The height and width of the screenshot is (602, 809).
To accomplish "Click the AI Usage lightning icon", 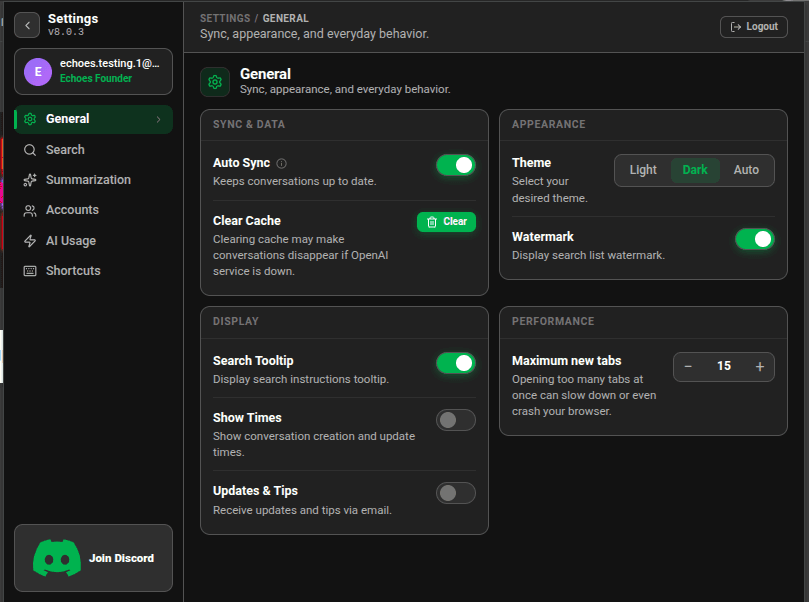I will (30, 241).
